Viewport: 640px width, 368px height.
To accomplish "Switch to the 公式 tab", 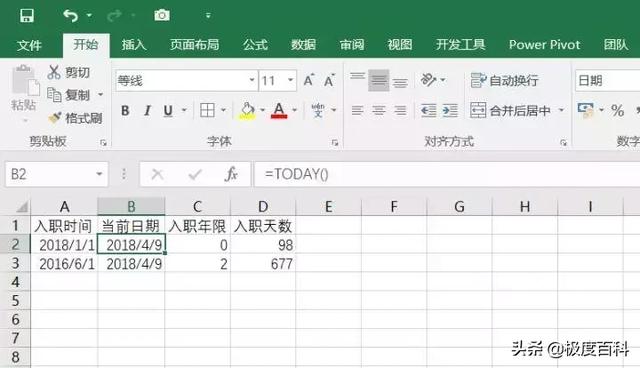I will 255,44.
